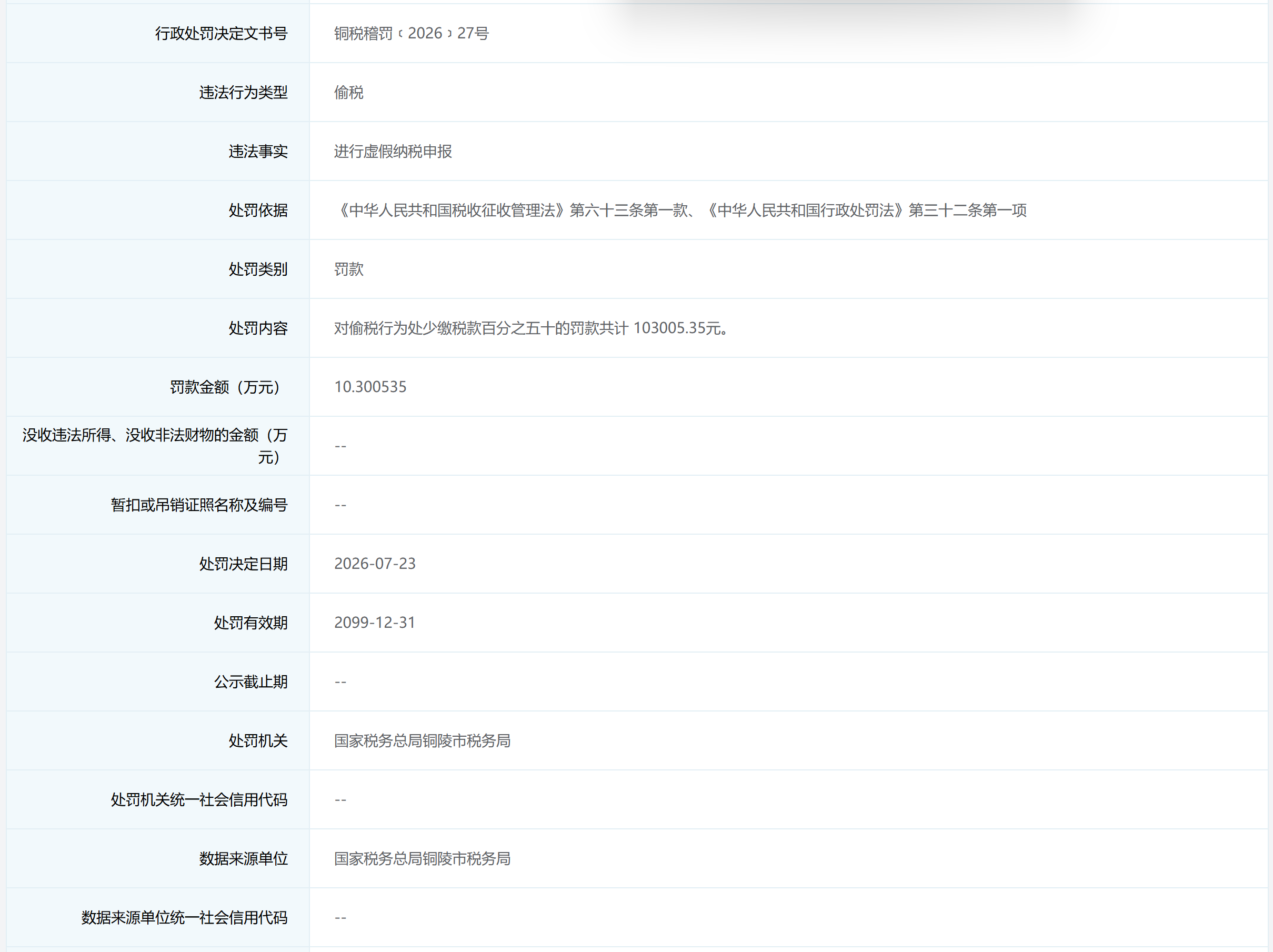1273x952 pixels.
Task: Click the dash value in 处罚机关统一社会信用代码 row
Action: tap(340, 800)
